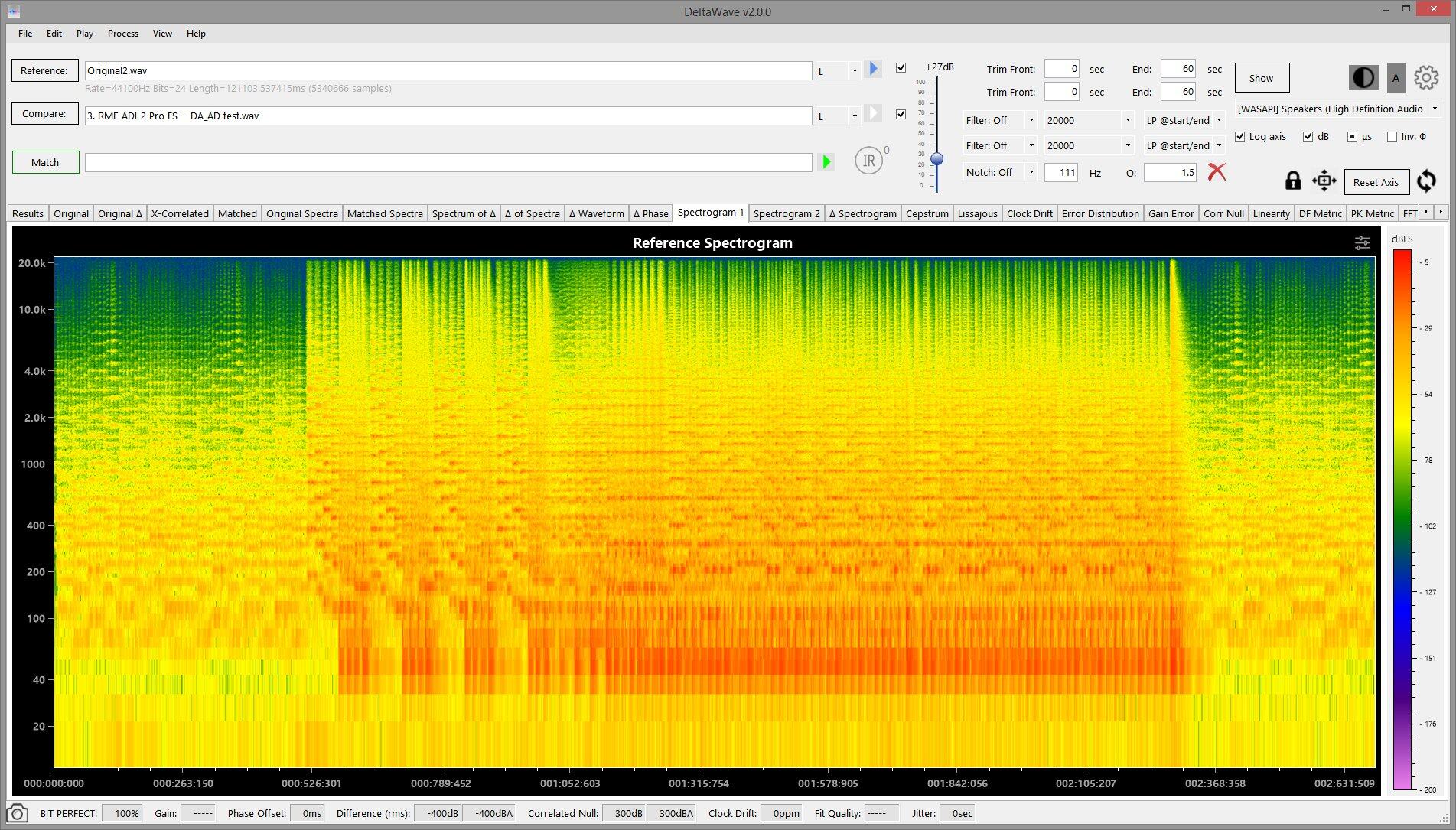Switch to the Δ Phase tab

(x=650, y=213)
